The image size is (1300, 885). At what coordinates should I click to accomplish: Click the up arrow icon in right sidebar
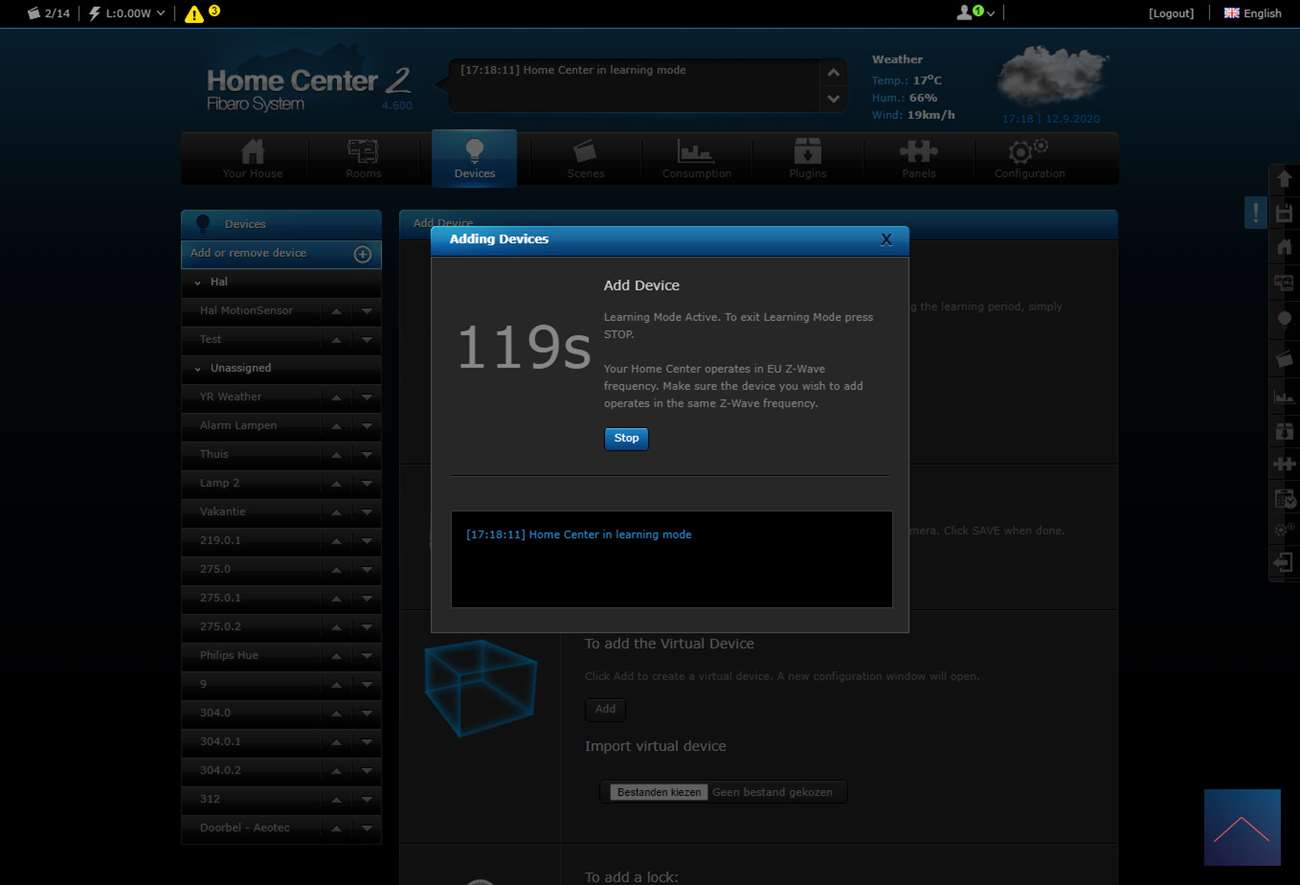click(x=1284, y=179)
